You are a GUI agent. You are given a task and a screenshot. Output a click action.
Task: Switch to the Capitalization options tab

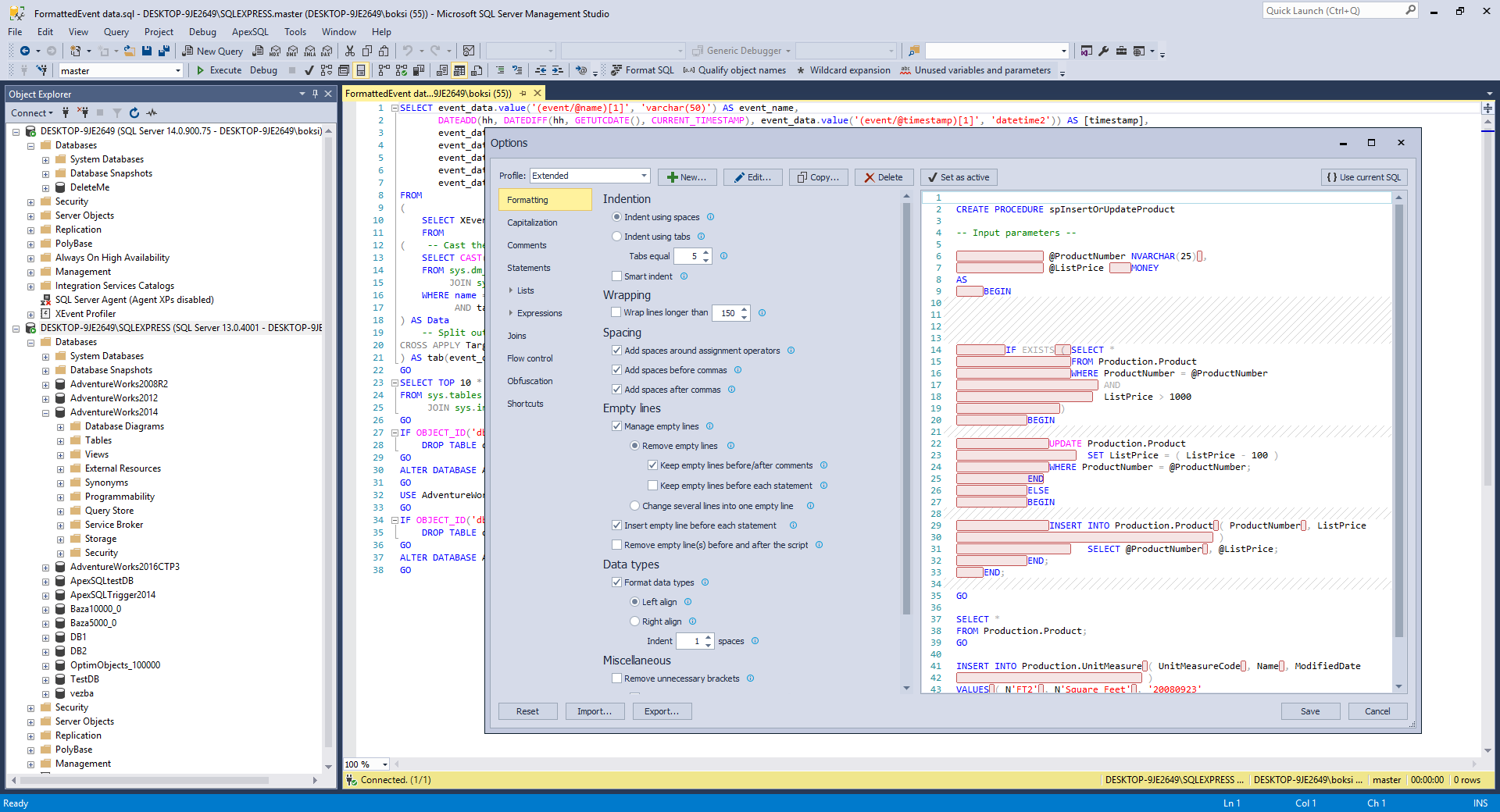(532, 223)
